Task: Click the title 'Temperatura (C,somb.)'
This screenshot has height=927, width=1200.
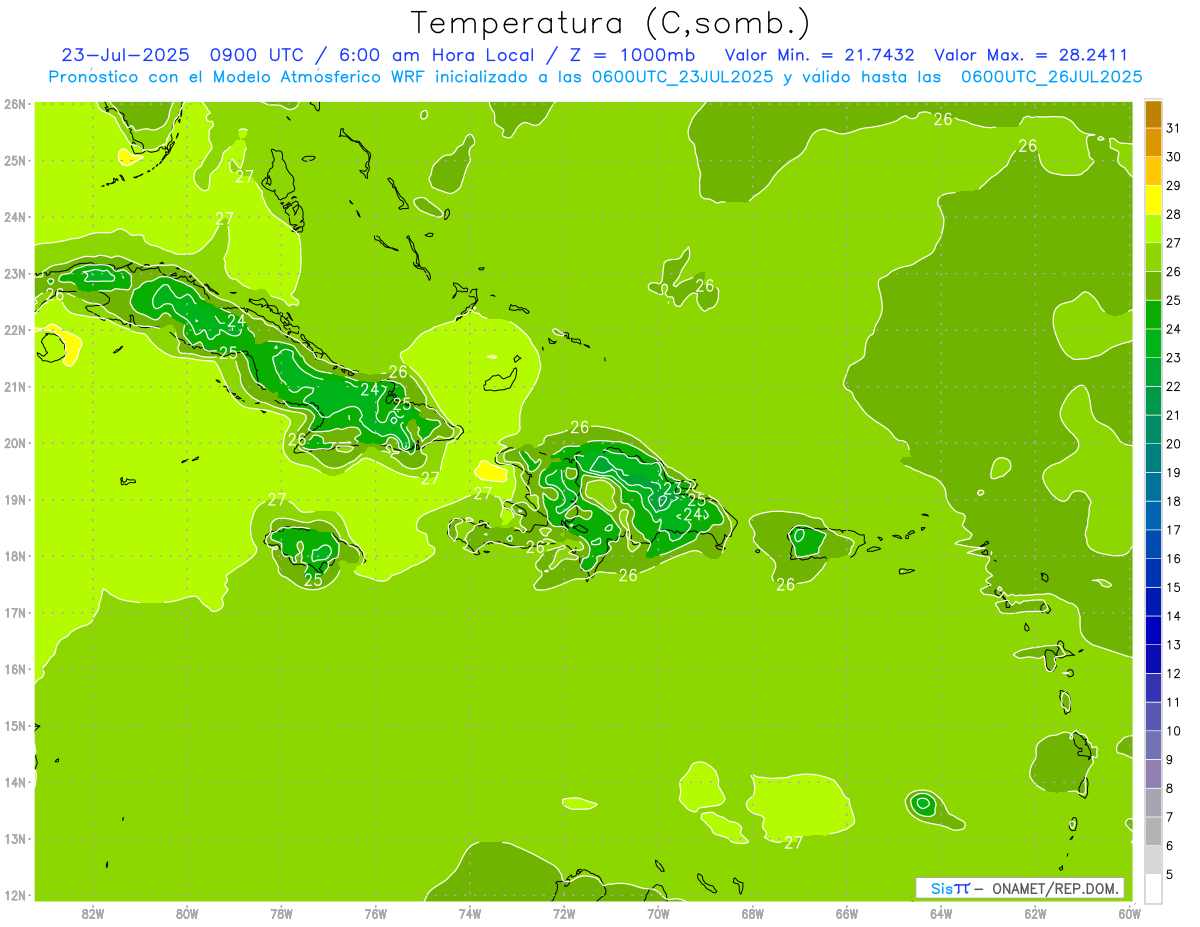Action: pos(611,23)
